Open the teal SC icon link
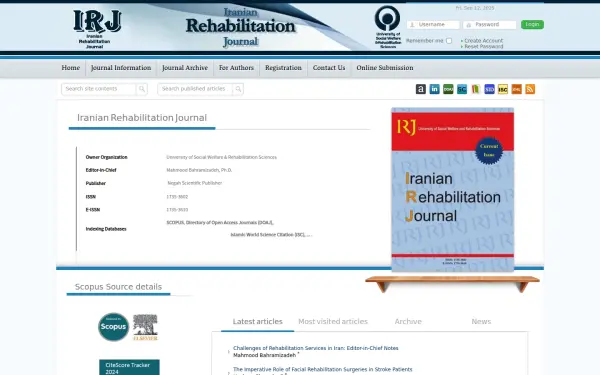The height and width of the screenshot is (375, 600). [x=462, y=89]
